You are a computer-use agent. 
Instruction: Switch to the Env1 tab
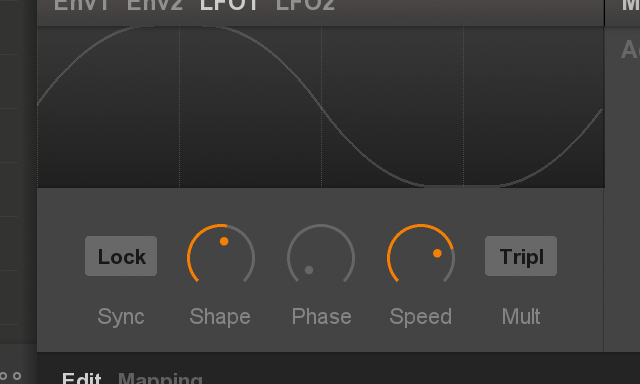pyautogui.click(x=81, y=5)
